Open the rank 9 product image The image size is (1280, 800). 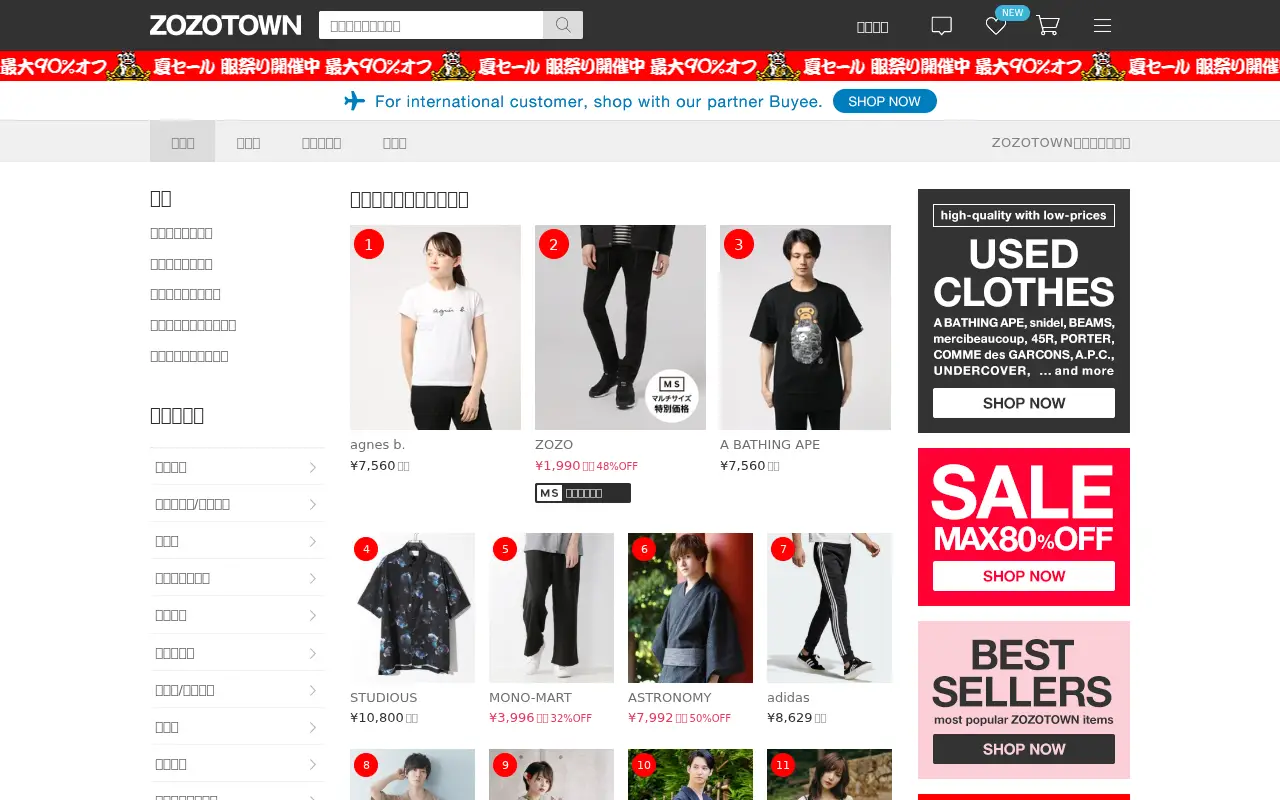click(x=551, y=775)
